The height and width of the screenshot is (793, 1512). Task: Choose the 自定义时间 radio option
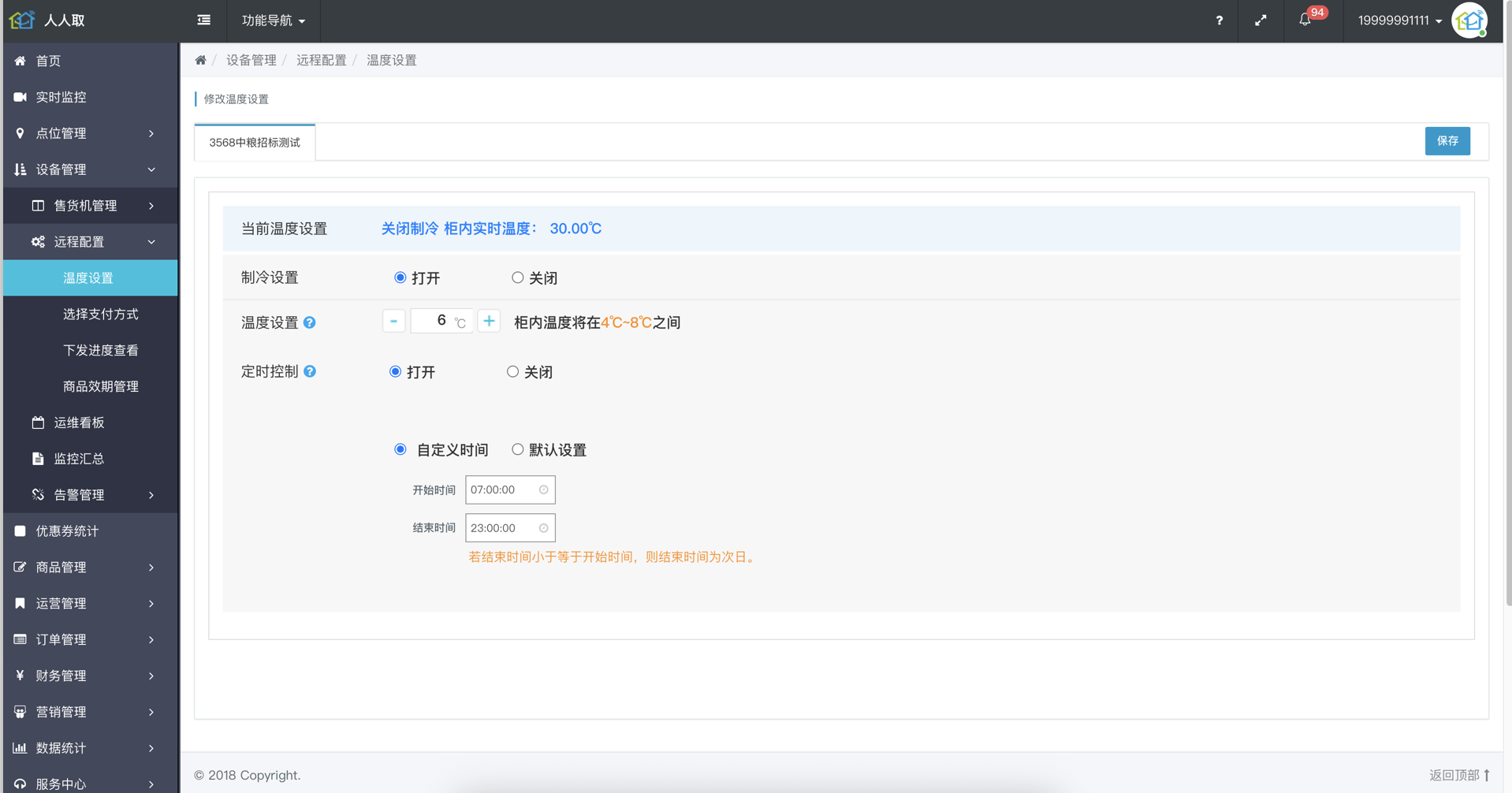coord(400,449)
